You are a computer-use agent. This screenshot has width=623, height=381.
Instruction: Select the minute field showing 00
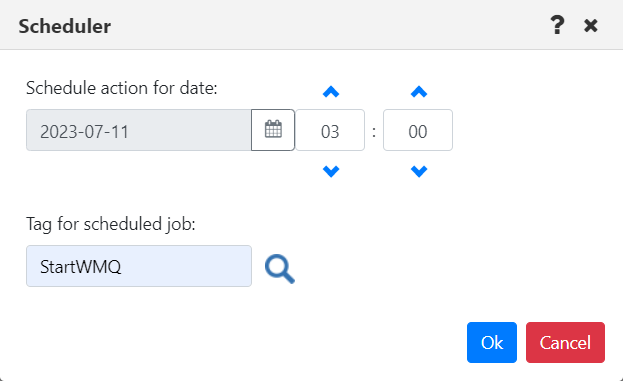418,130
